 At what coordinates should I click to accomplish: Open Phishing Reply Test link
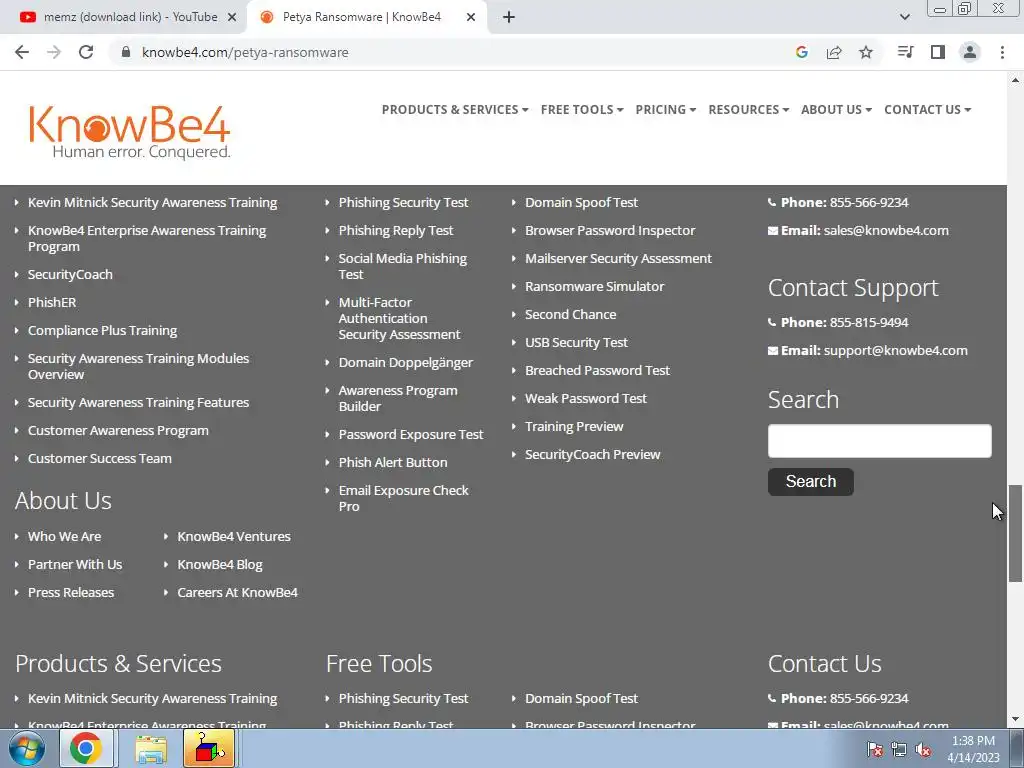pos(396,231)
